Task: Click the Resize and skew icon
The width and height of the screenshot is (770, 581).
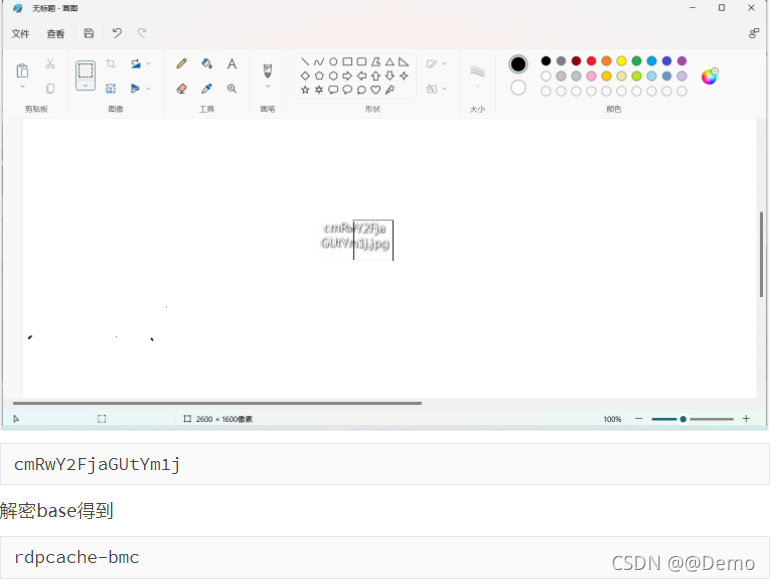Action: click(x=111, y=88)
